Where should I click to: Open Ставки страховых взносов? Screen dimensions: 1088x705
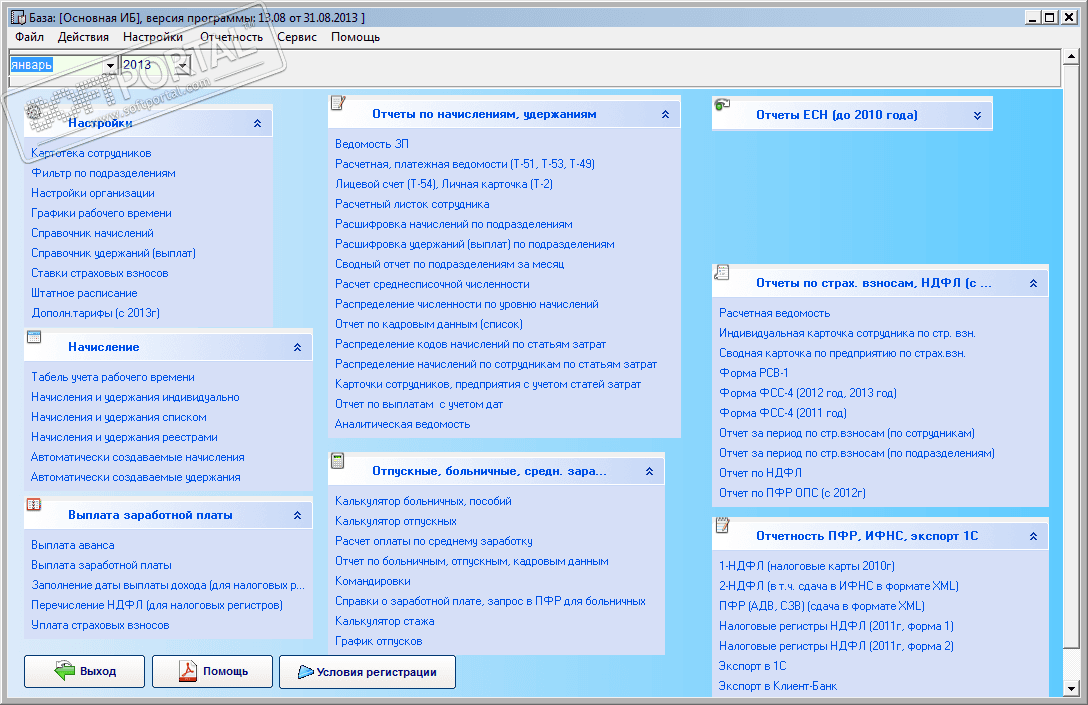pos(99,273)
